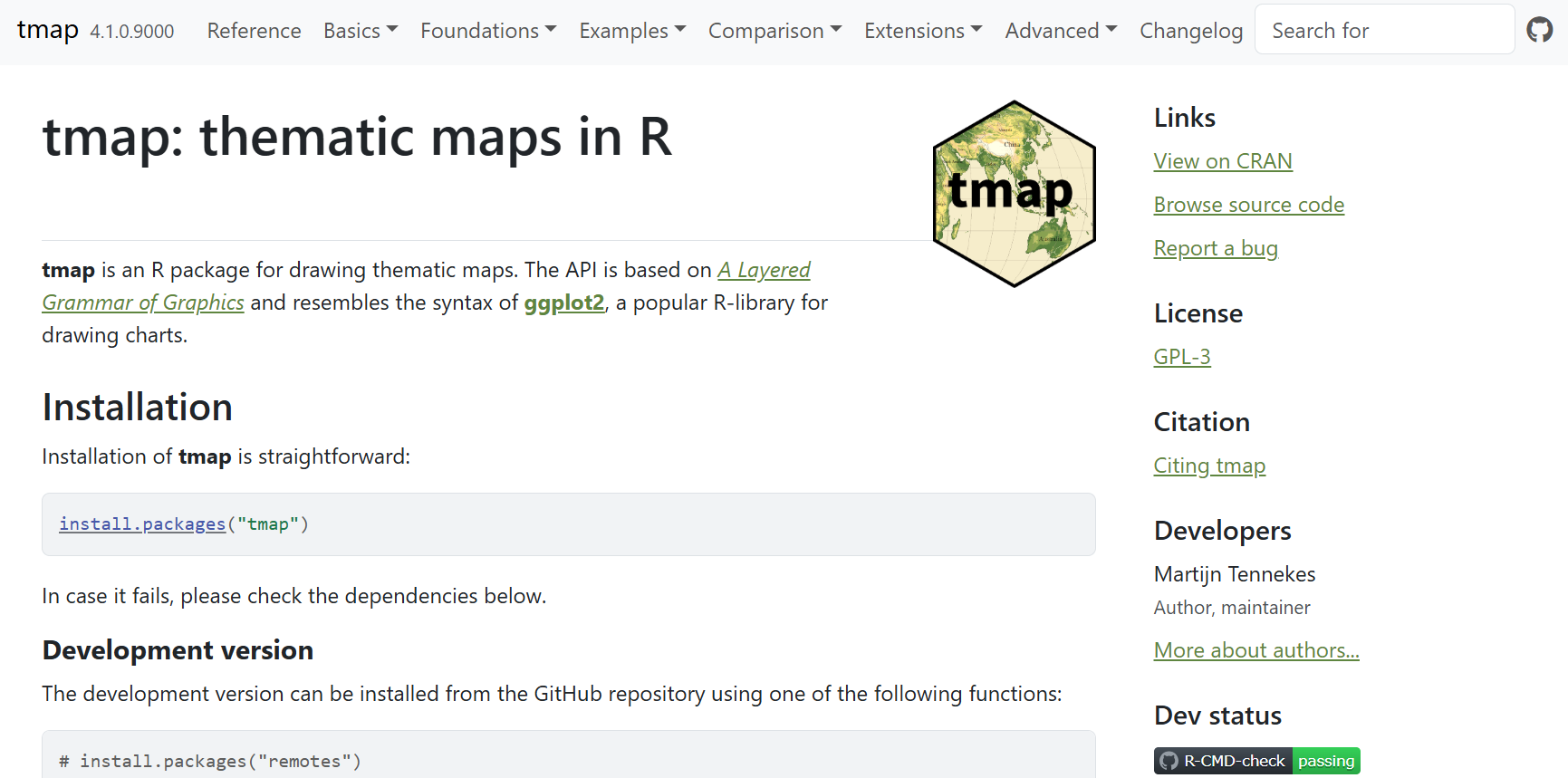Open the Foundations dropdown

[x=487, y=31]
